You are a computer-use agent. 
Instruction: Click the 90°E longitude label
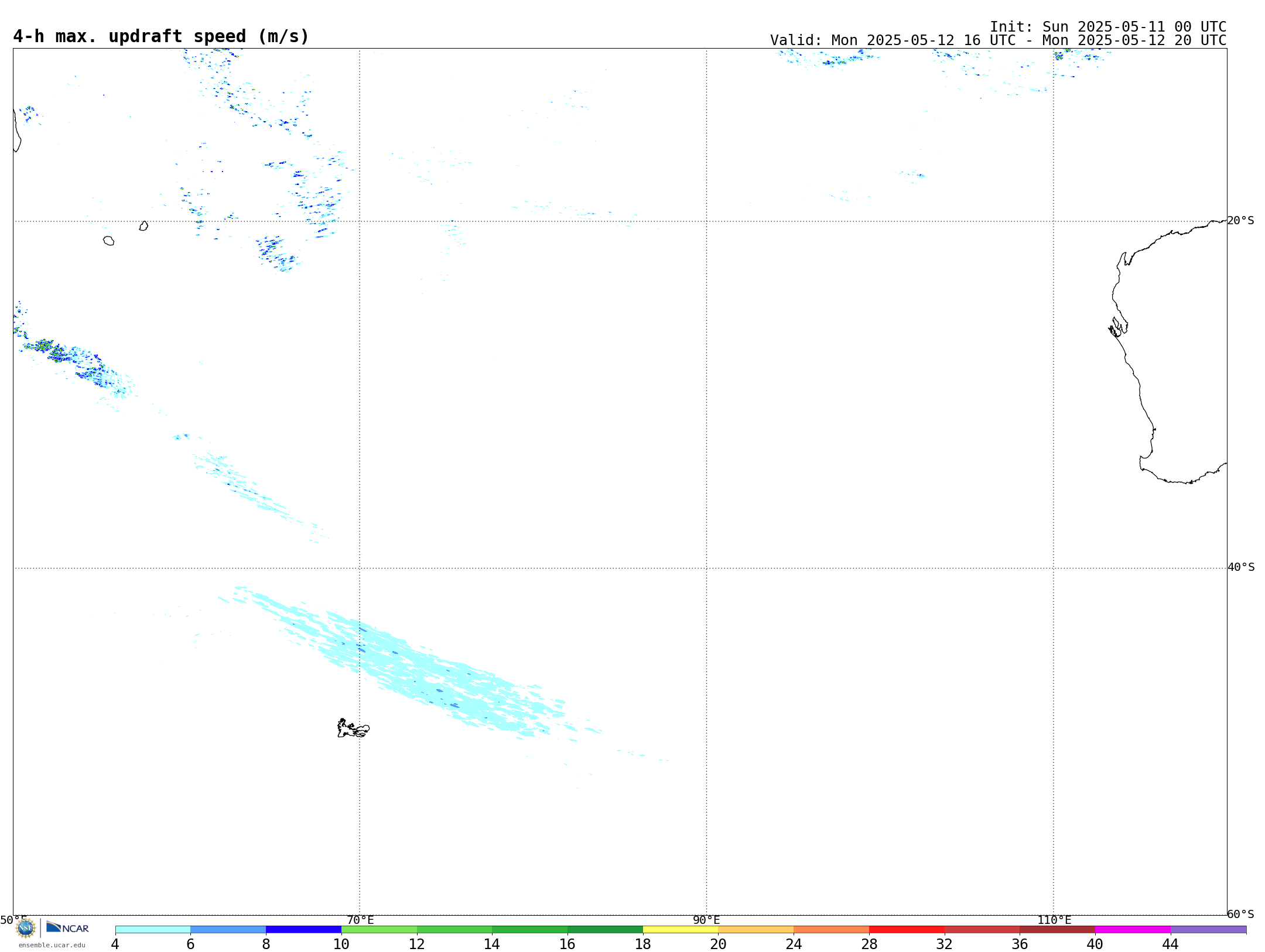tap(706, 920)
